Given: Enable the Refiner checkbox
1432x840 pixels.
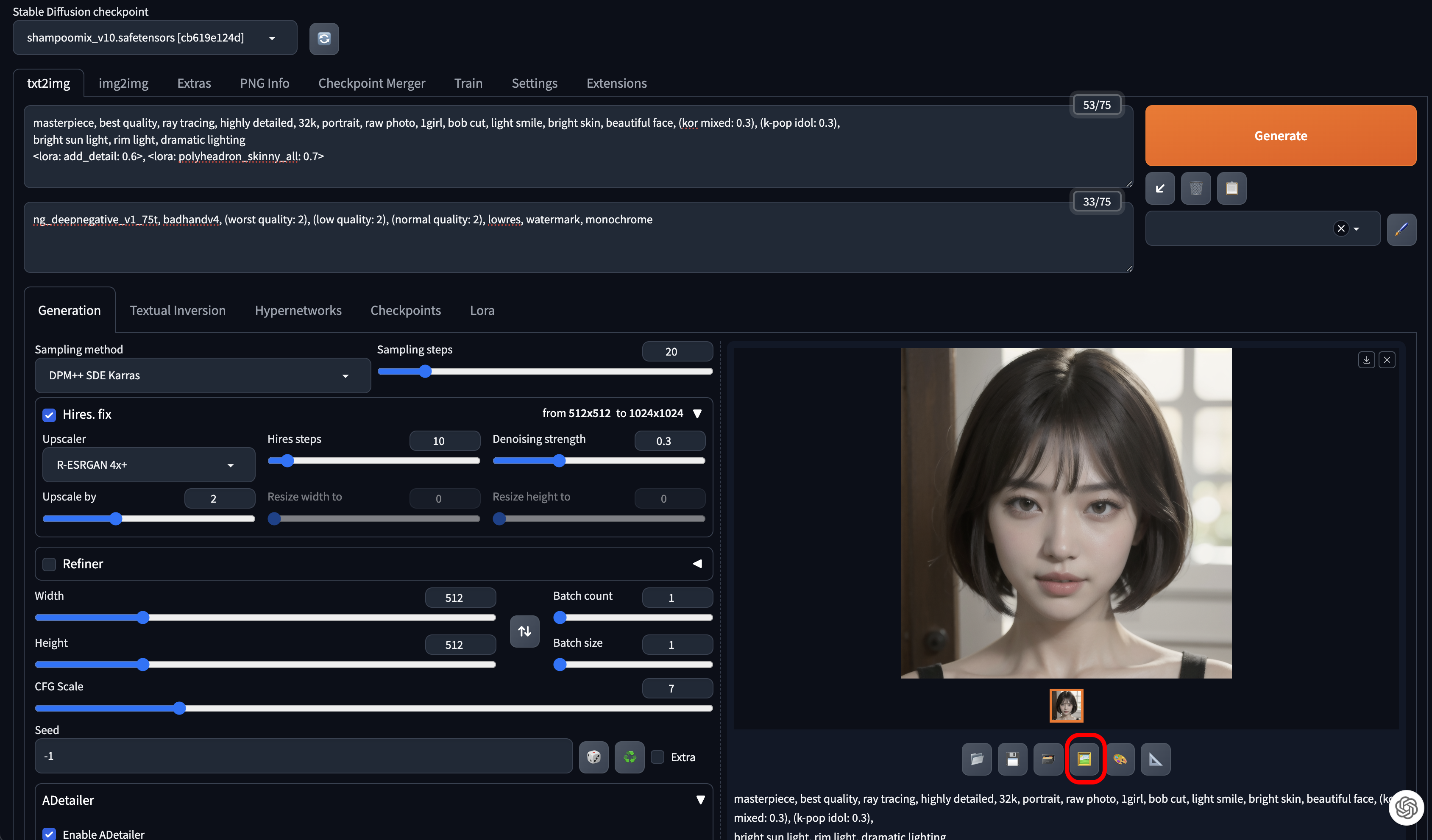Looking at the screenshot, I should (x=50, y=565).
